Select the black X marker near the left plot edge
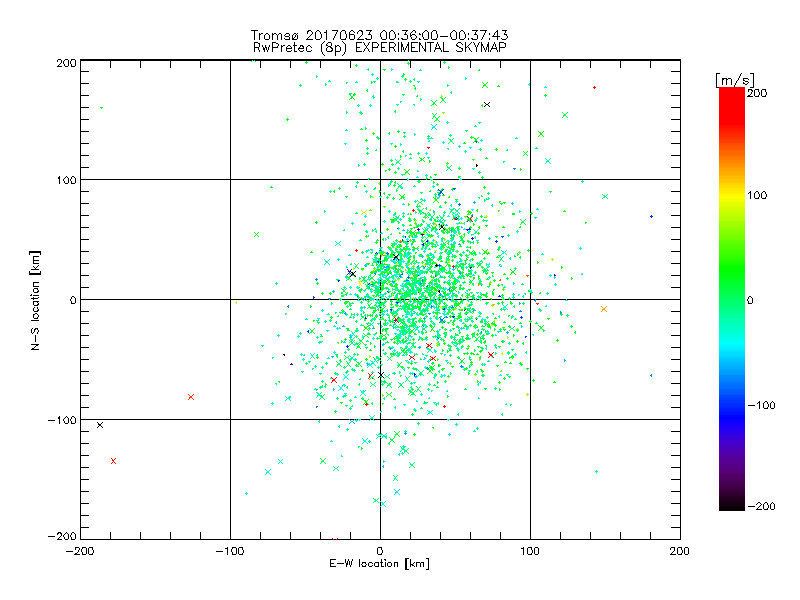800x600 pixels. (x=100, y=425)
